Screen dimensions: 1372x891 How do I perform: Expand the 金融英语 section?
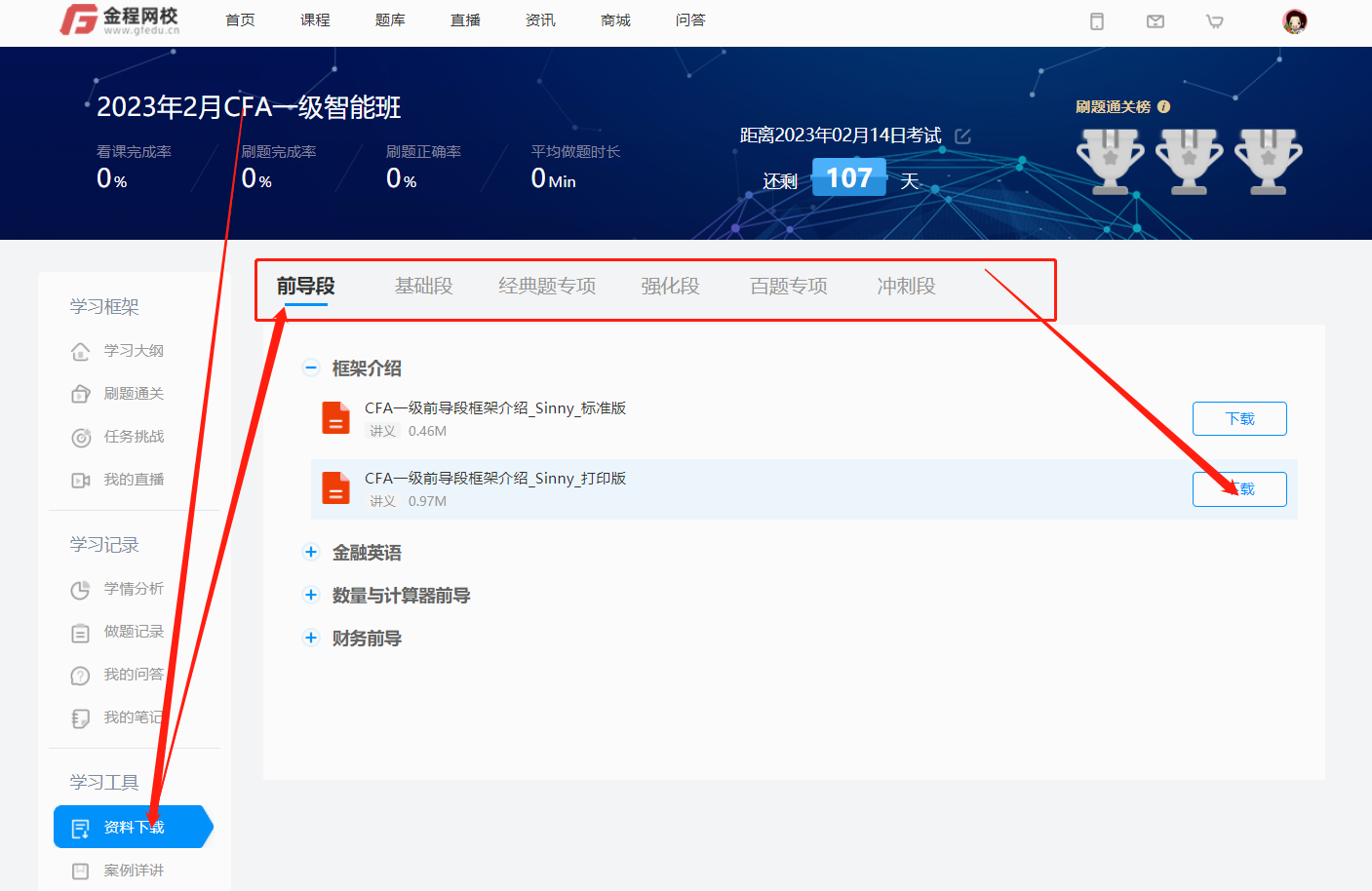click(x=311, y=552)
